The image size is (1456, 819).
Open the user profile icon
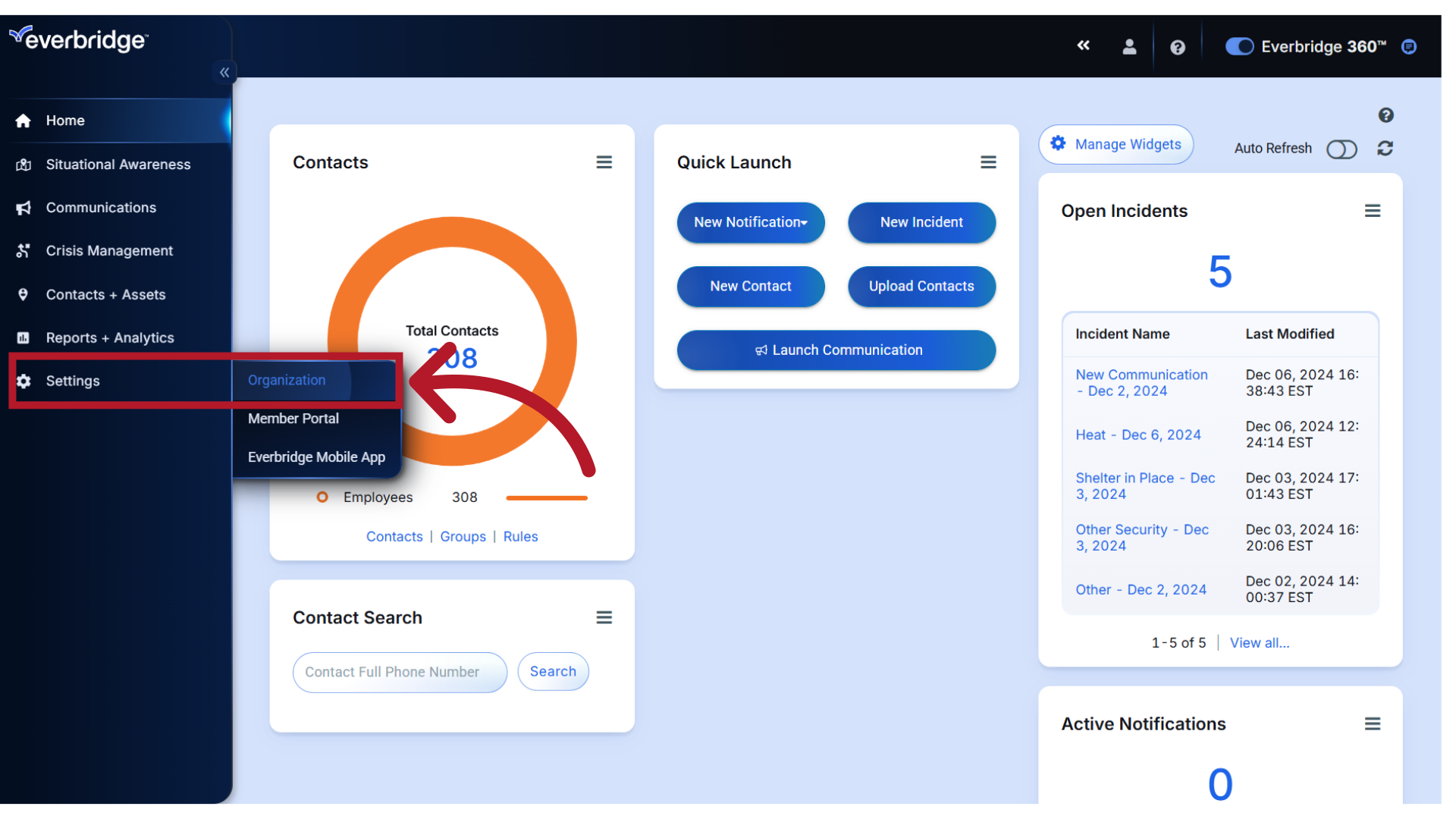point(1129,46)
